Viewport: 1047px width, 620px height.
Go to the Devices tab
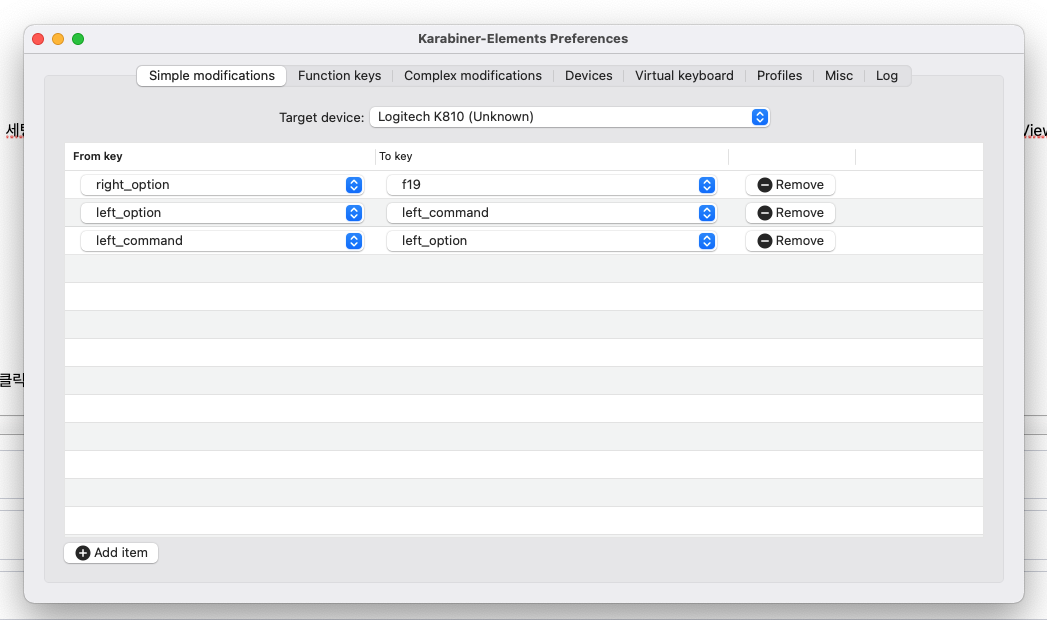tap(588, 76)
